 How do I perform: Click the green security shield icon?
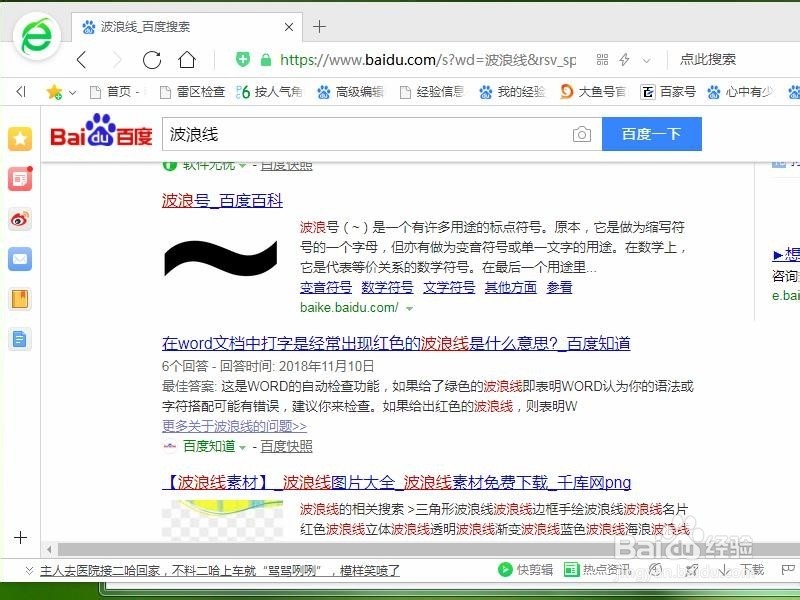(243, 60)
